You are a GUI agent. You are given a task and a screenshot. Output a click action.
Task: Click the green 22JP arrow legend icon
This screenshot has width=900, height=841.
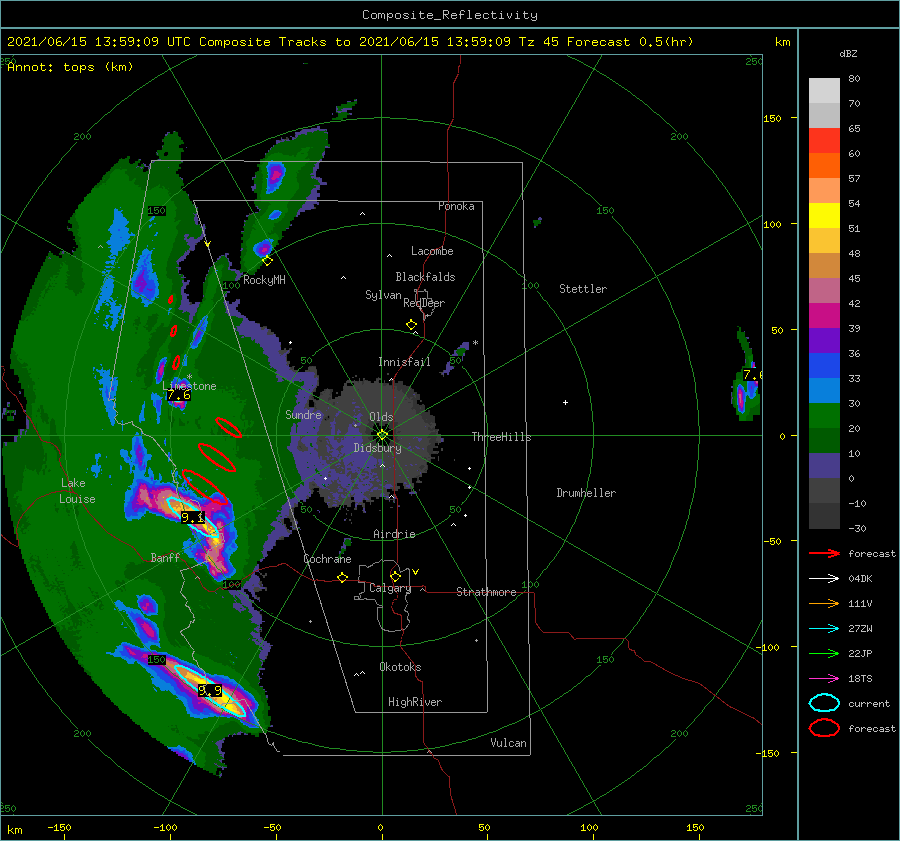tap(824, 653)
